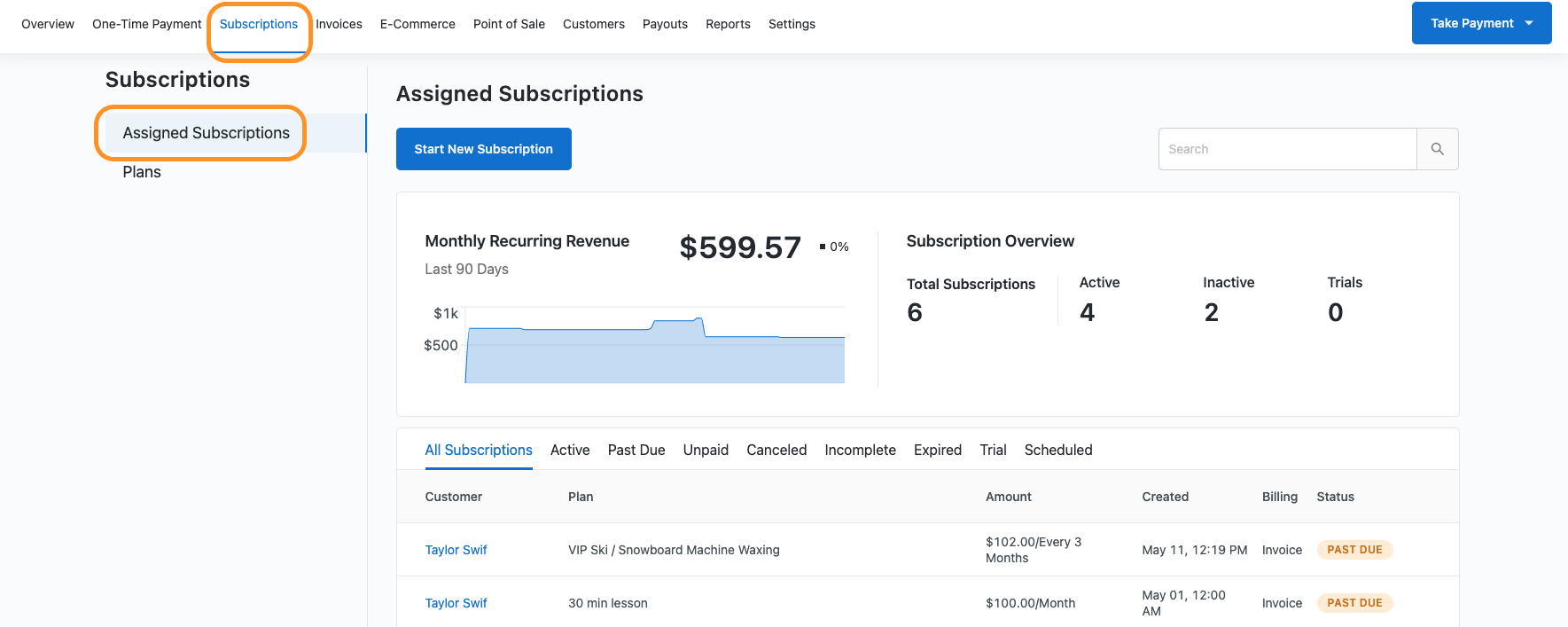Go to the Overview page
The height and width of the screenshot is (627, 1568).
pos(48,24)
